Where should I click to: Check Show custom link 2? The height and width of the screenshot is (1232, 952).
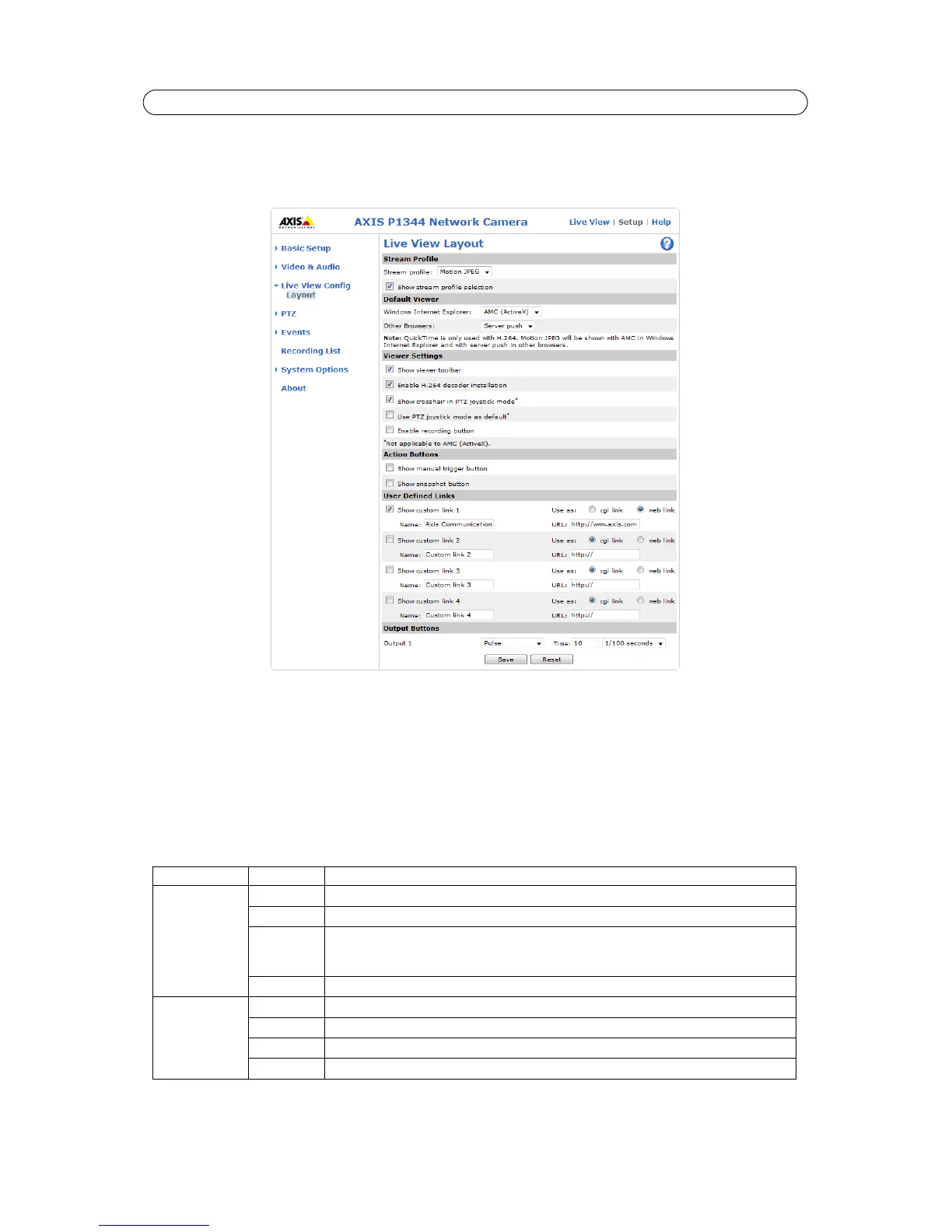click(x=390, y=540)
